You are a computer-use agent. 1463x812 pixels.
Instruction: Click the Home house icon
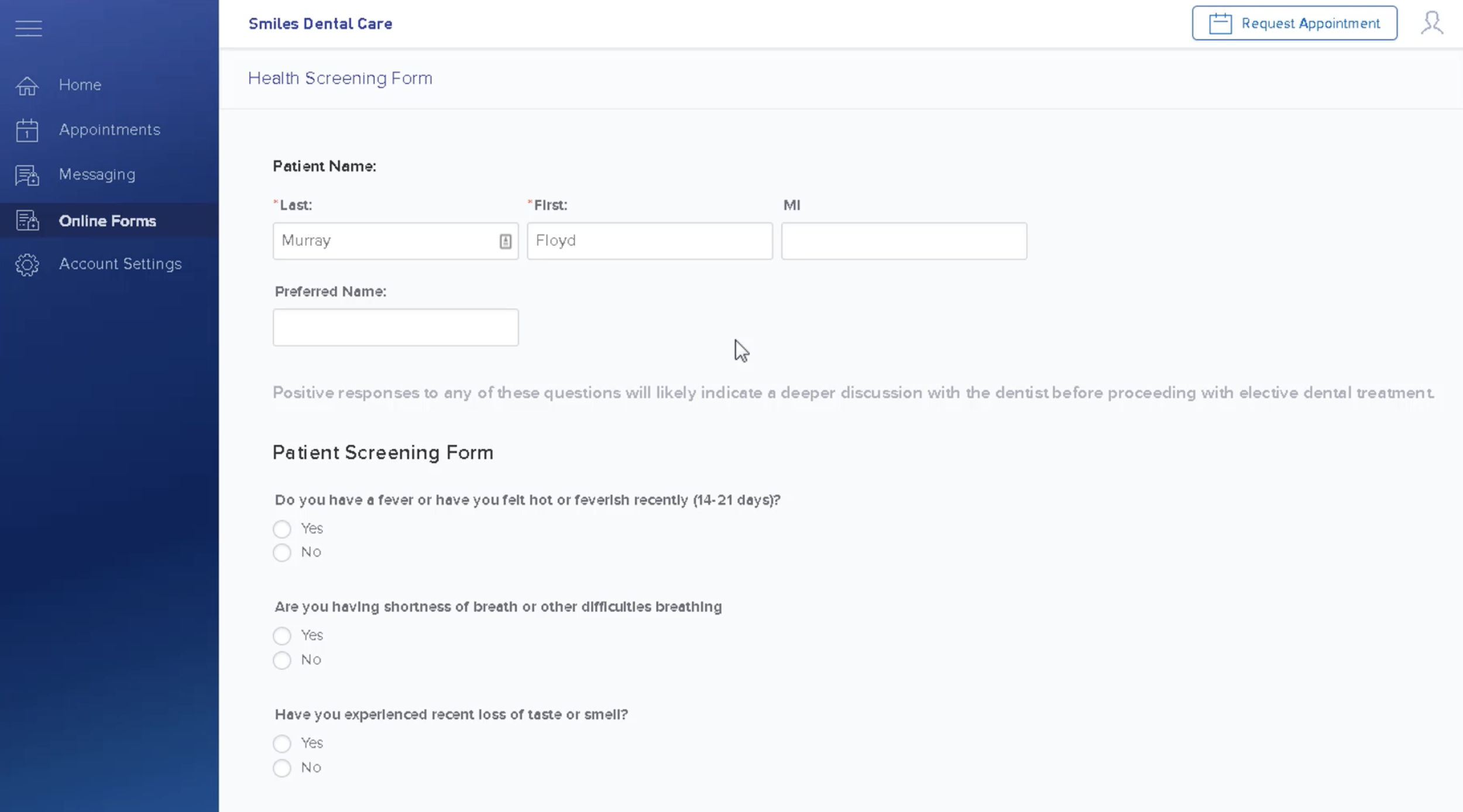click(x=27, y=85)
